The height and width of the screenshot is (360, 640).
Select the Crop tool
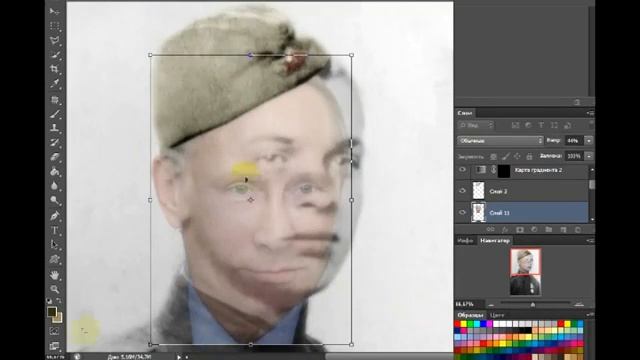click(x=54, y=69)
